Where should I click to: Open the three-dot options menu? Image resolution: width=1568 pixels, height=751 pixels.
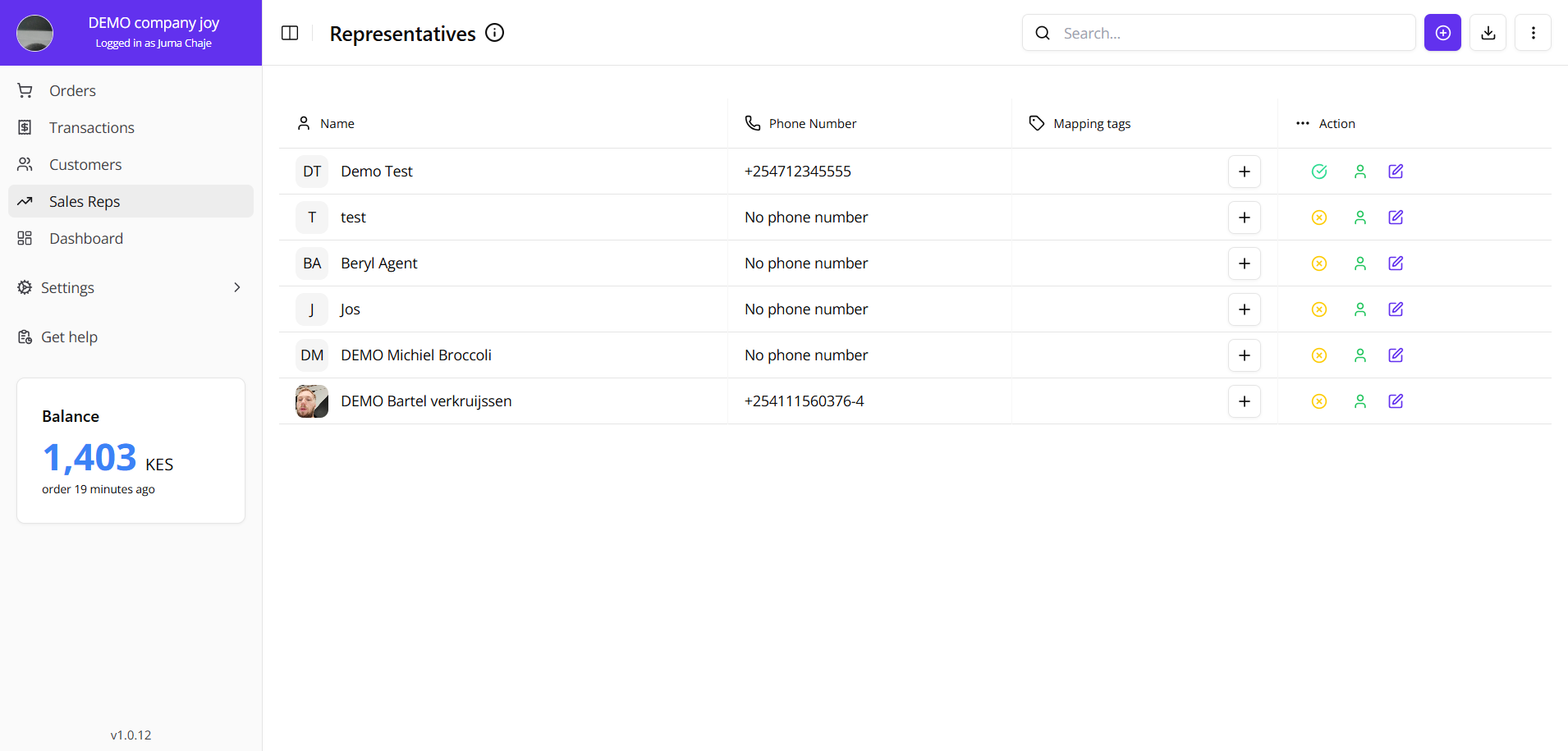[x=1534, y=33]
